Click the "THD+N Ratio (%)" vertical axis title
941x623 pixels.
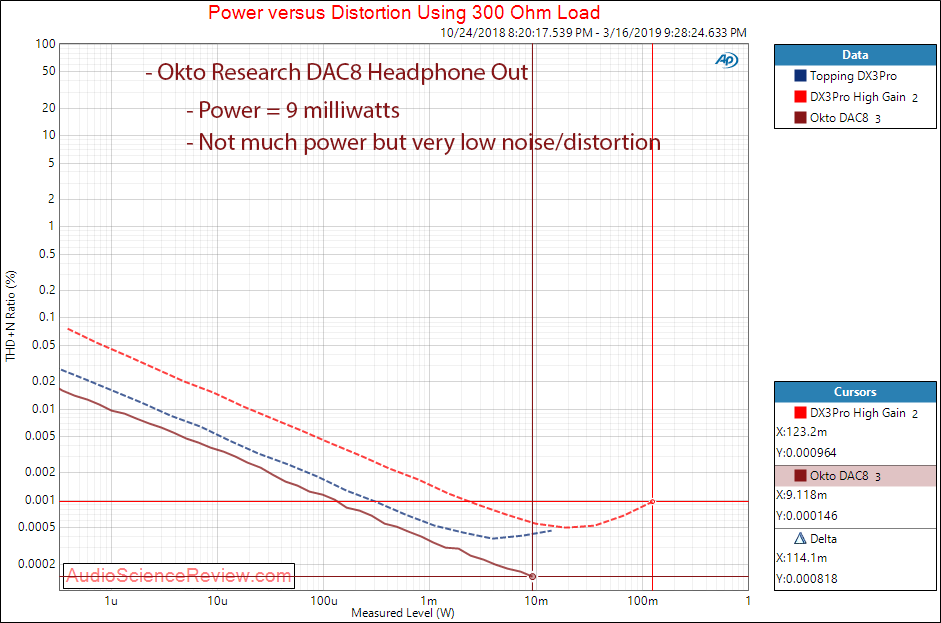click(x=11, y=316)
